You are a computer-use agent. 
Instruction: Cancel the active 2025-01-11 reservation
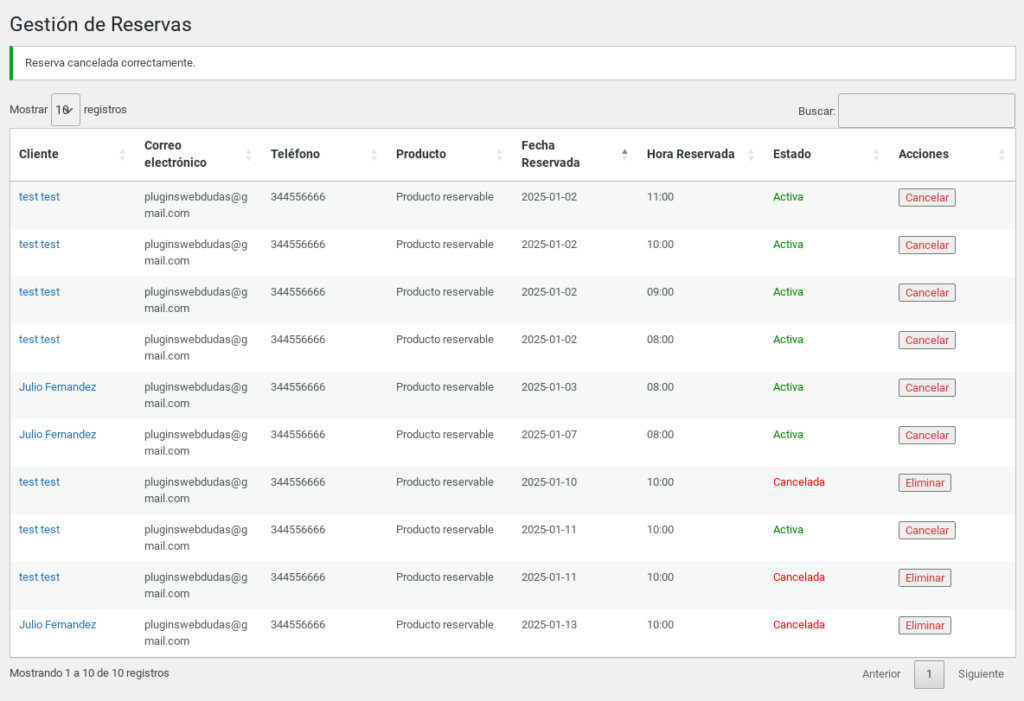pos(927,530)
